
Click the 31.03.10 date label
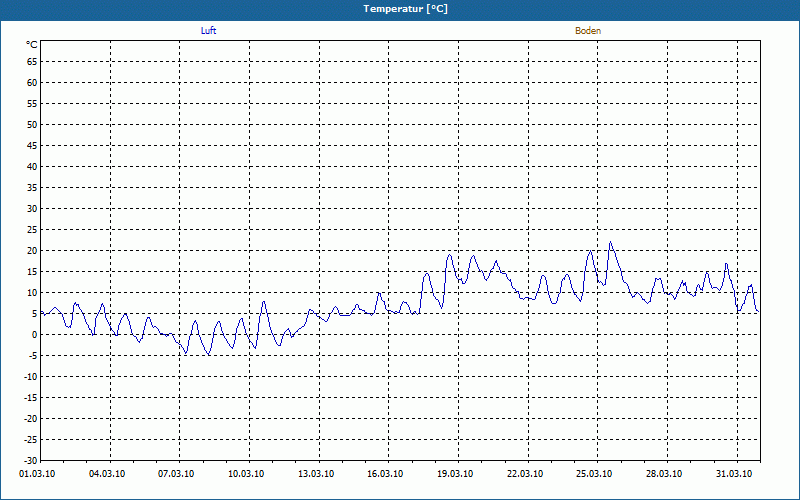coord(734,474)
